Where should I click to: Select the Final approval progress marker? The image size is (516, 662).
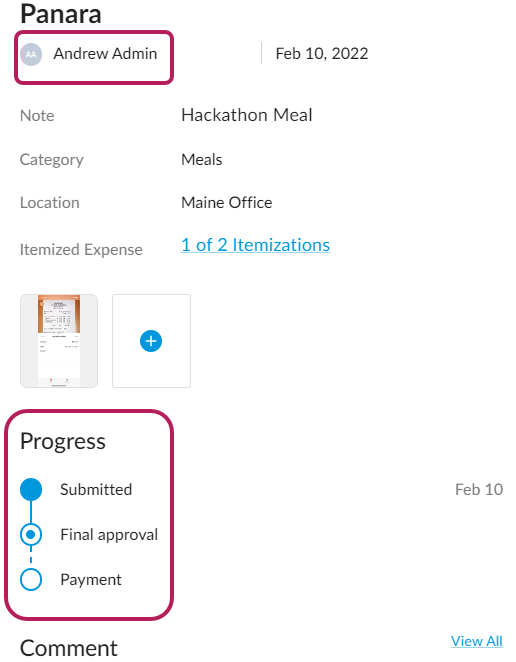coord(31,534)
